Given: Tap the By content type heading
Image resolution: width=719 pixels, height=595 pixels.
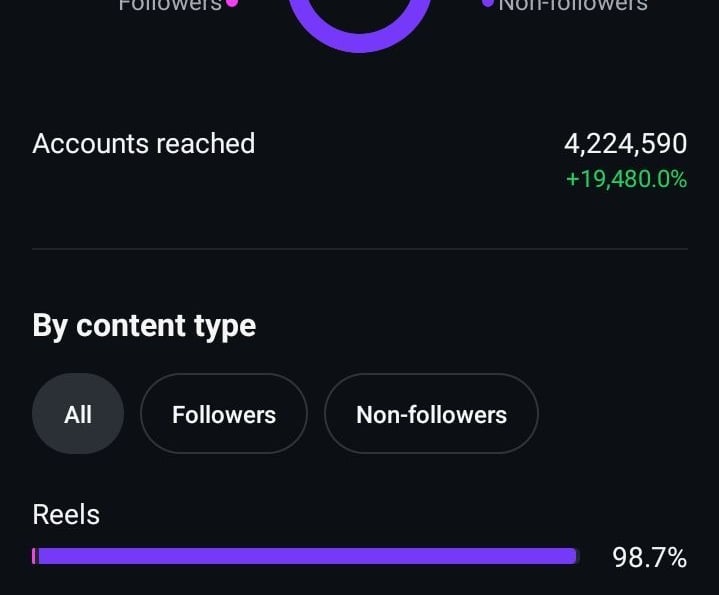Looking at the screenshot, I should [x=144, y=326].
